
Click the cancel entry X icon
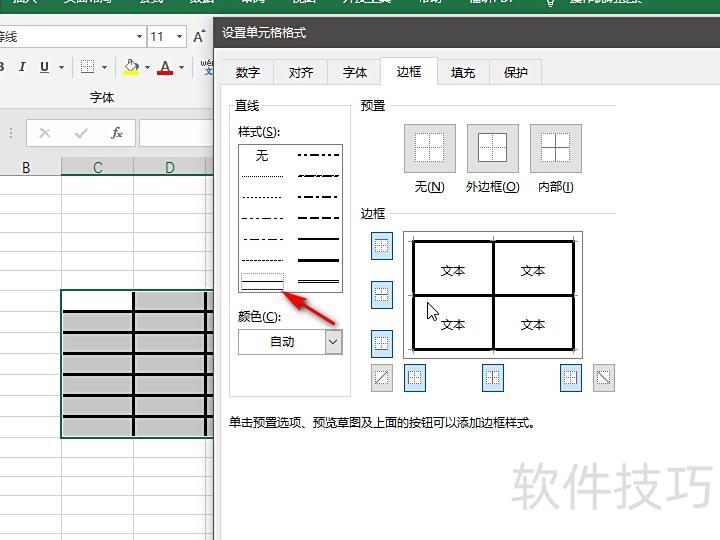[45, 133]
